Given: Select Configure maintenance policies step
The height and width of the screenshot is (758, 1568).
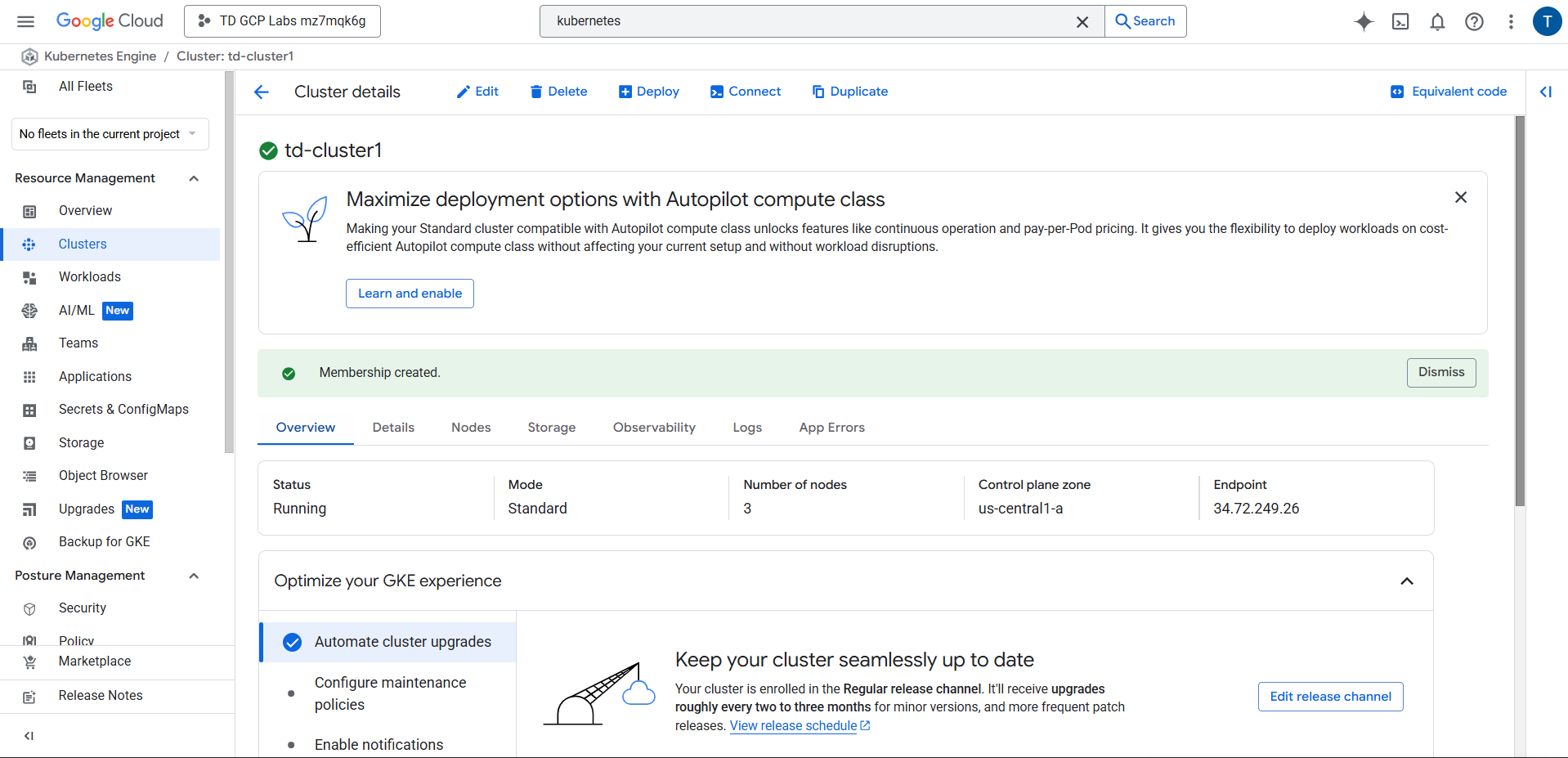Looking at the screenshot, I should pos(390,693).
